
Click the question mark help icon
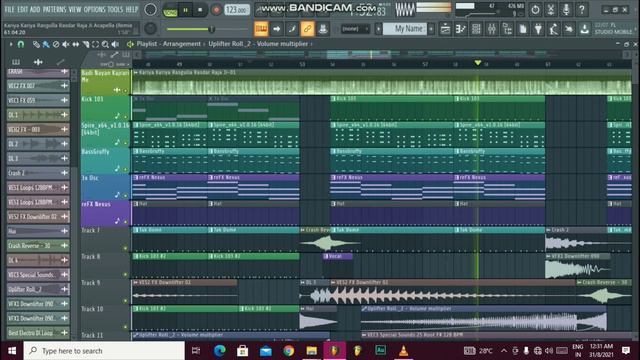(582, 9)
